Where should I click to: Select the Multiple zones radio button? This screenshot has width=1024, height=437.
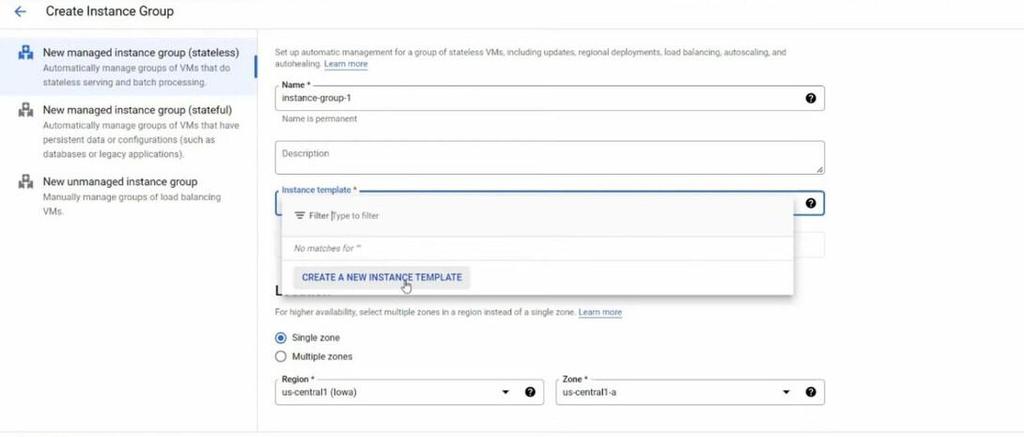[x=280, y=356]
